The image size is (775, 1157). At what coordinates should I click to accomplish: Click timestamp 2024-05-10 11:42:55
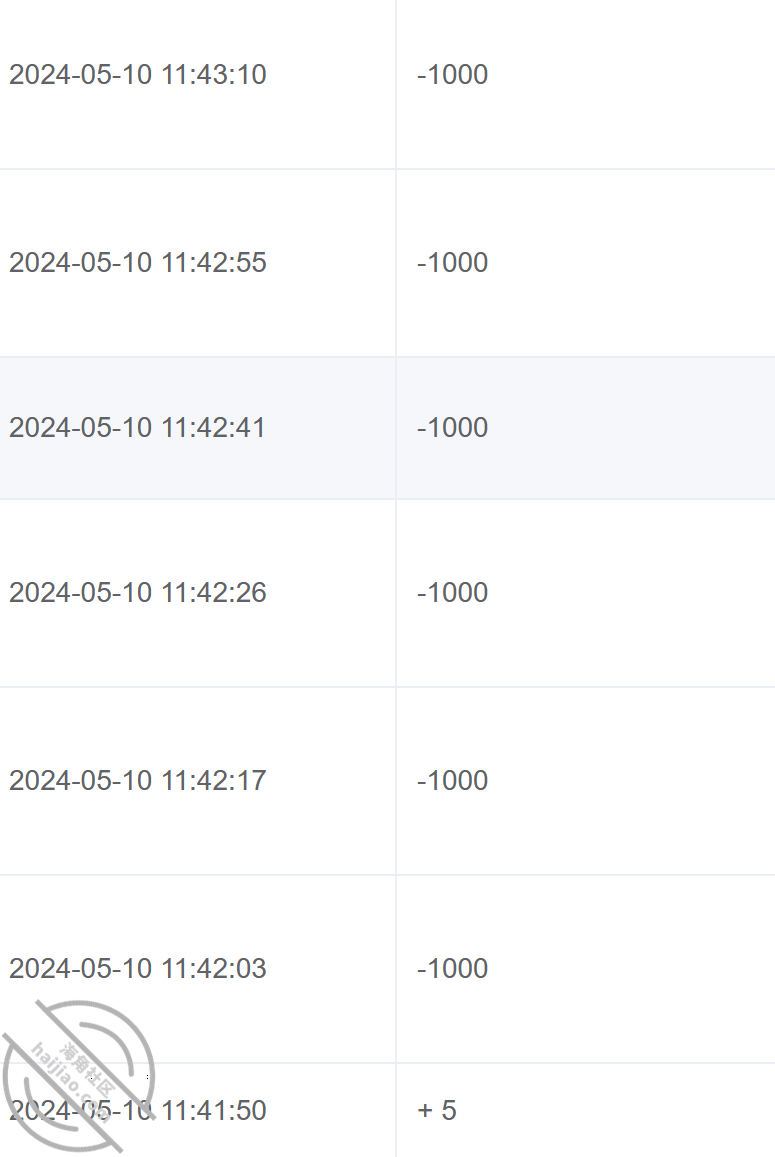[x=137, y=263]
